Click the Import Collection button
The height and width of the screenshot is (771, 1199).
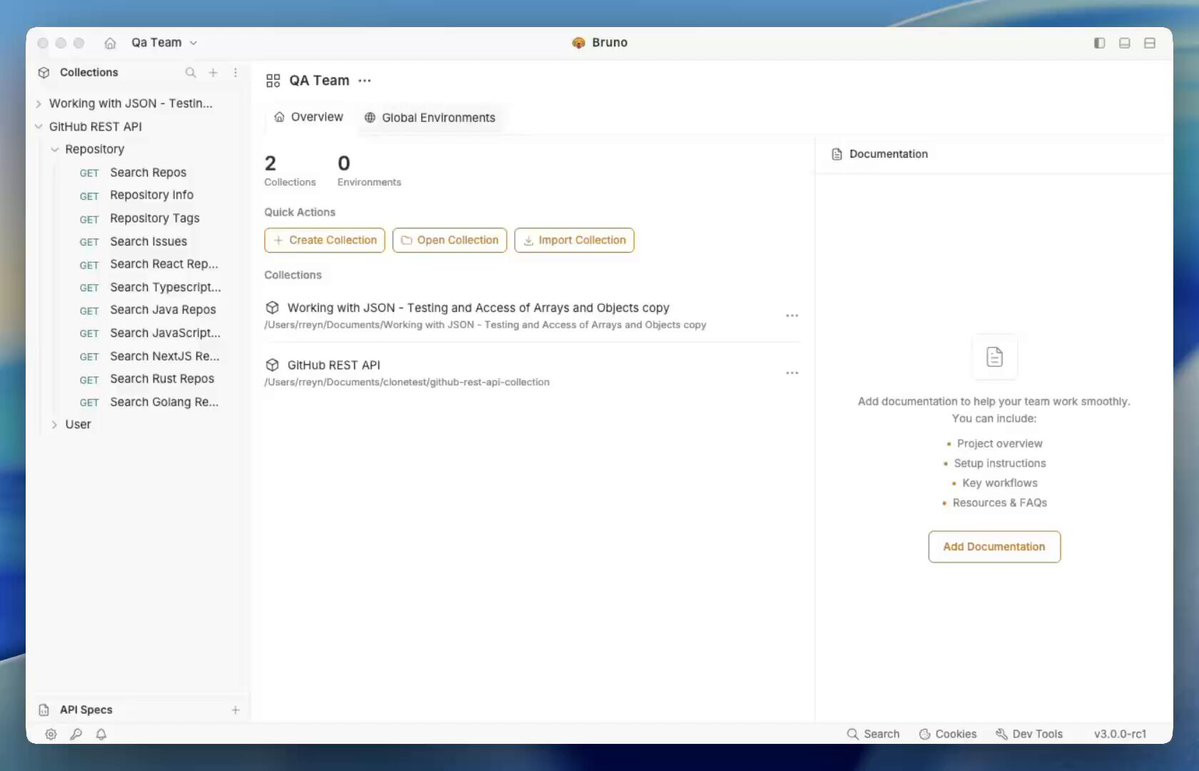pos(574,240)
